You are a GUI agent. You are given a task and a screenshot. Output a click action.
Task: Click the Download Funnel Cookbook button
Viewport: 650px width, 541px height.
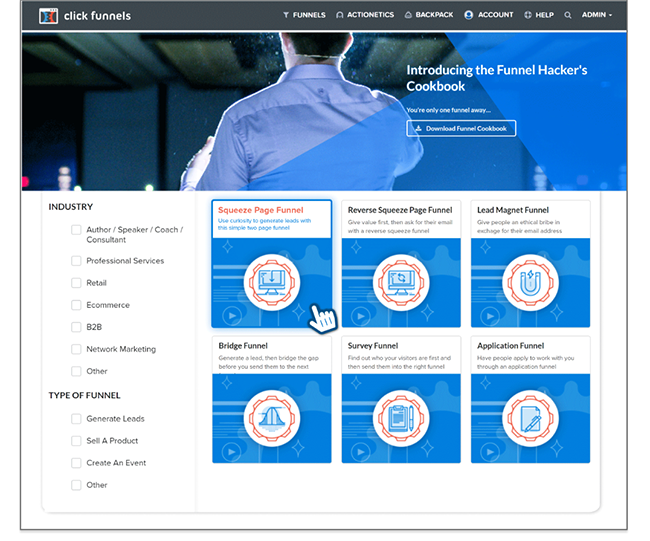click(461, 129)
